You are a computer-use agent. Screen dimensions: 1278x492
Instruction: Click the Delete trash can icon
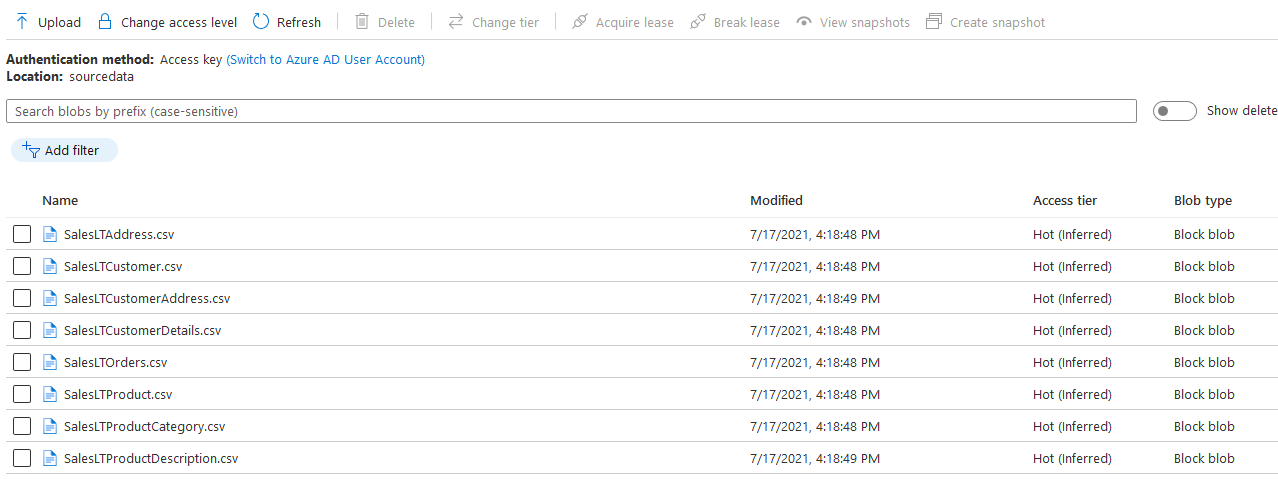[362, 22]
